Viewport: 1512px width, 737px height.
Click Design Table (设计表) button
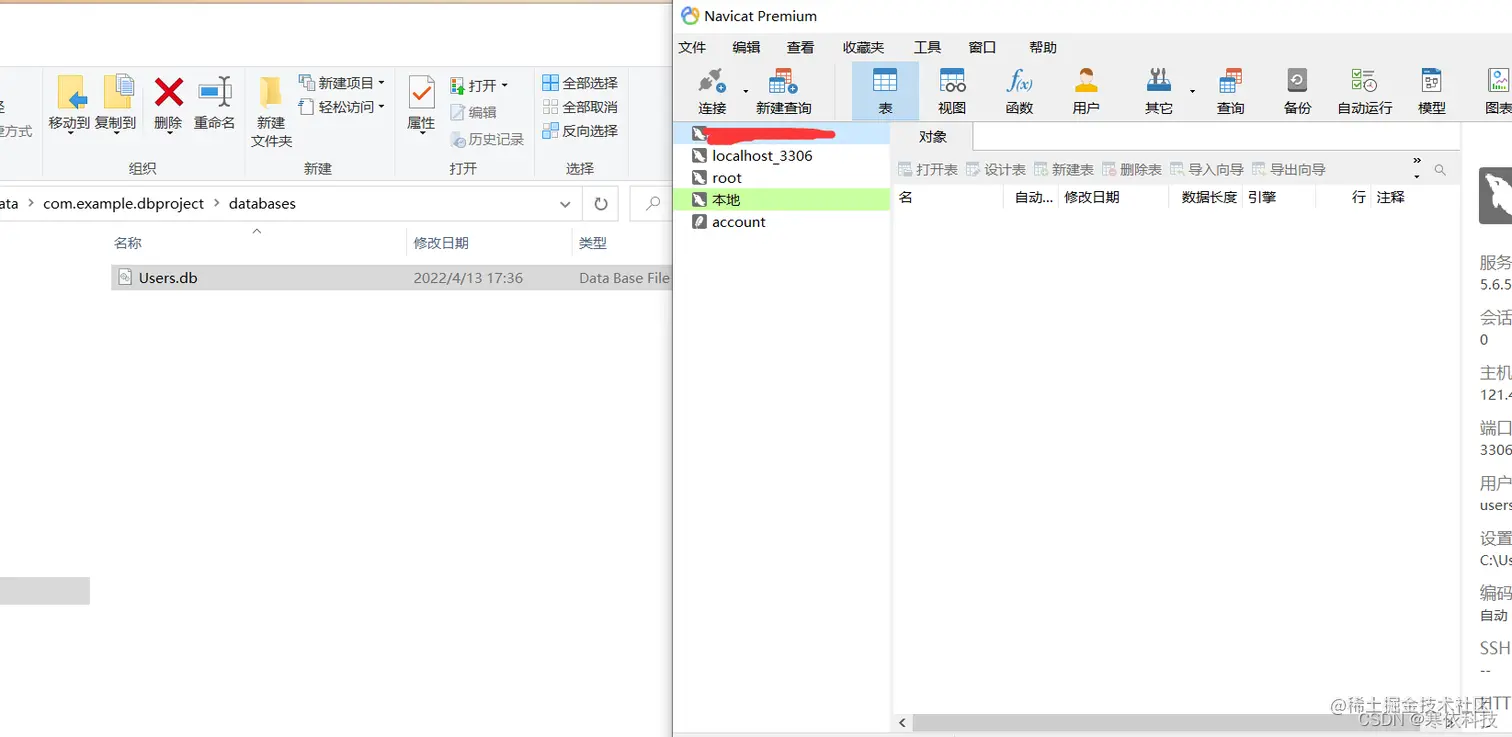996,170
